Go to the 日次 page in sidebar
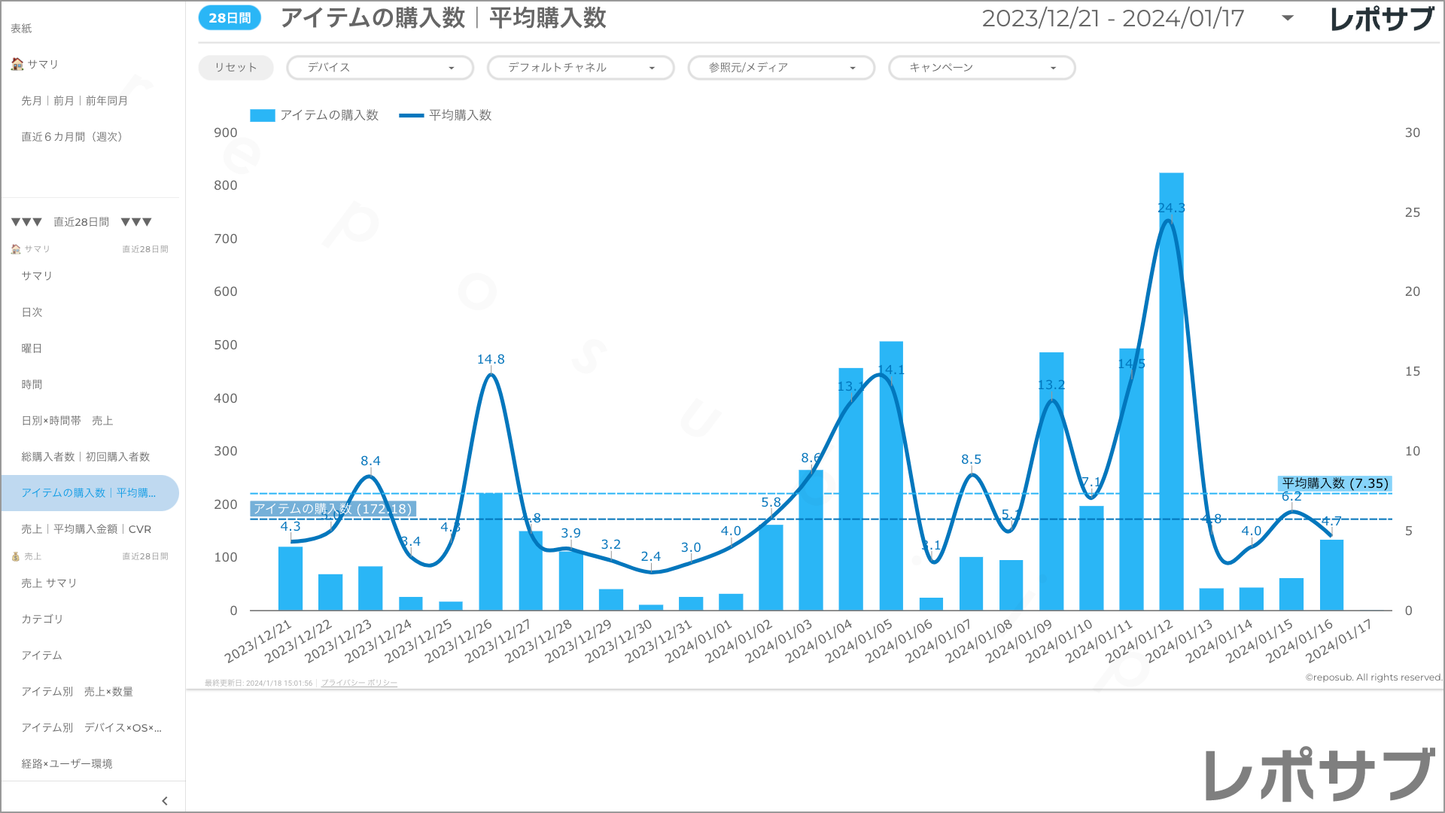The height and width of the screenshot is (813, 1445). pos(32,312)
